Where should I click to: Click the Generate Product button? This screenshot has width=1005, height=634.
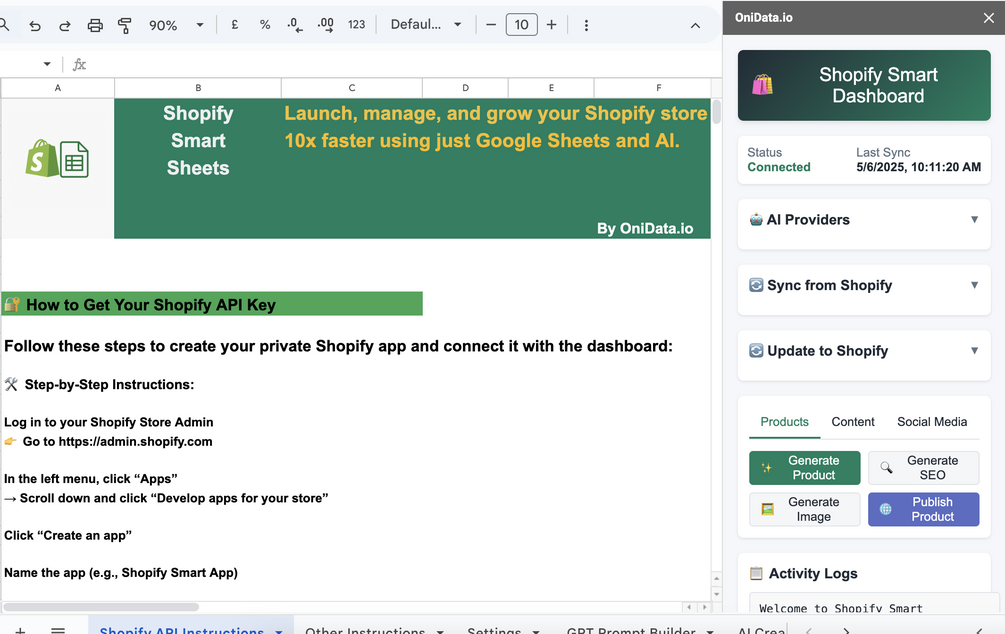804,468
